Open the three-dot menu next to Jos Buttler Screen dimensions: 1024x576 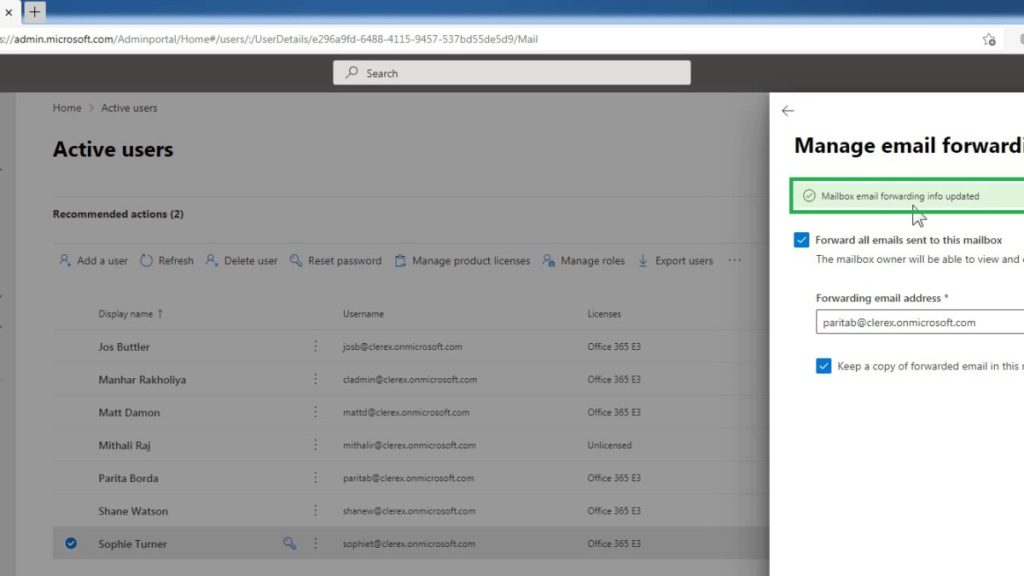pyautogui.click(x=317, y=346)
